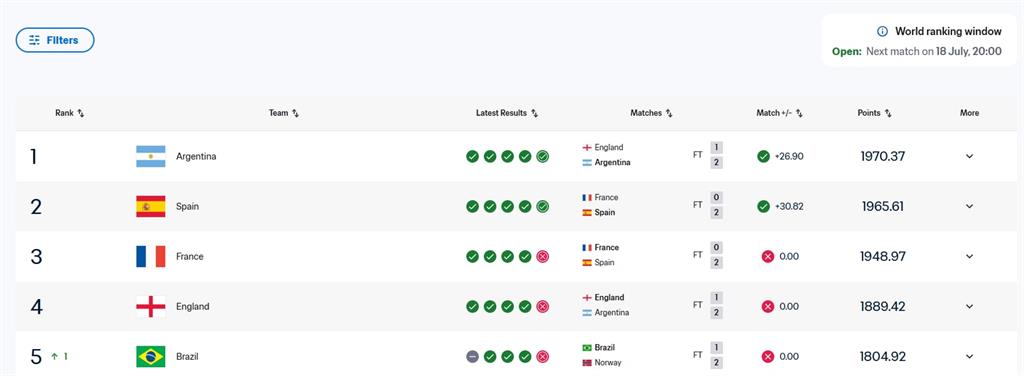Open the Spain team link
This screenshot has width=1024, height=376.
click(x=187, y=206)
